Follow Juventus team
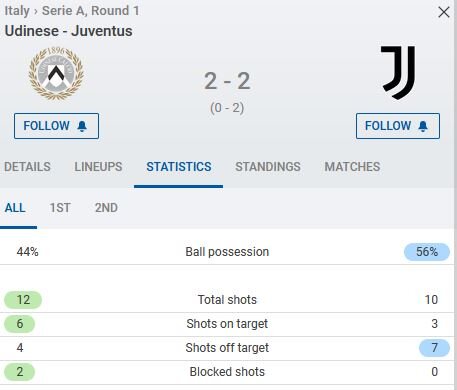The height and width of the screenshot is (390, 457). pyautogui.click(x=398, y=126)
